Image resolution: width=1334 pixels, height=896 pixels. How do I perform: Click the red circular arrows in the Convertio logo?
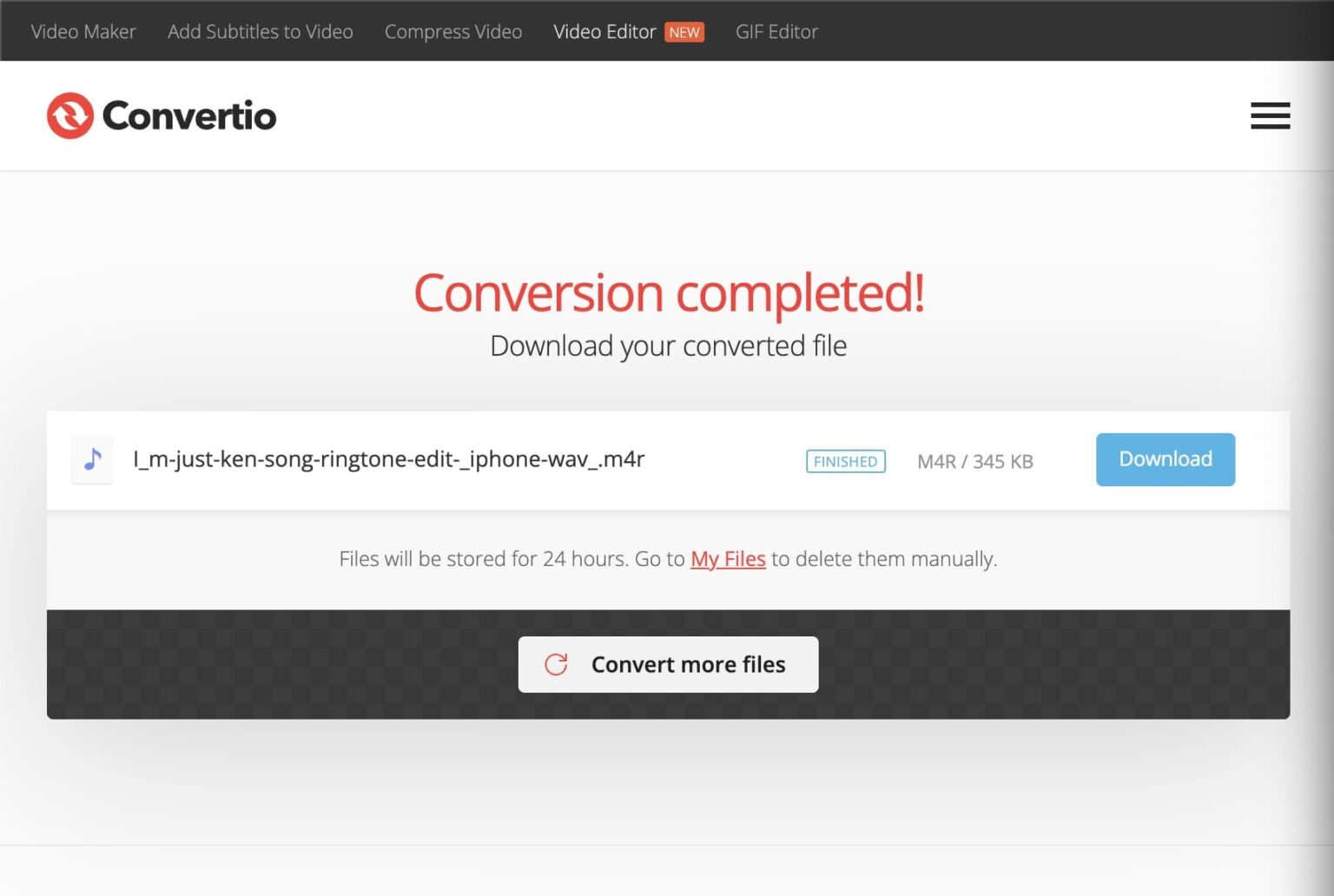[x=69, y=115]
